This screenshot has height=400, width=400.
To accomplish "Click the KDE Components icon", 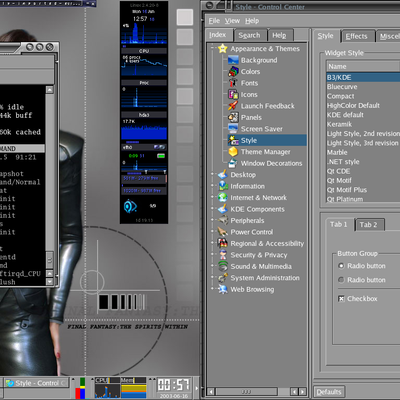I will coord(223,209).
